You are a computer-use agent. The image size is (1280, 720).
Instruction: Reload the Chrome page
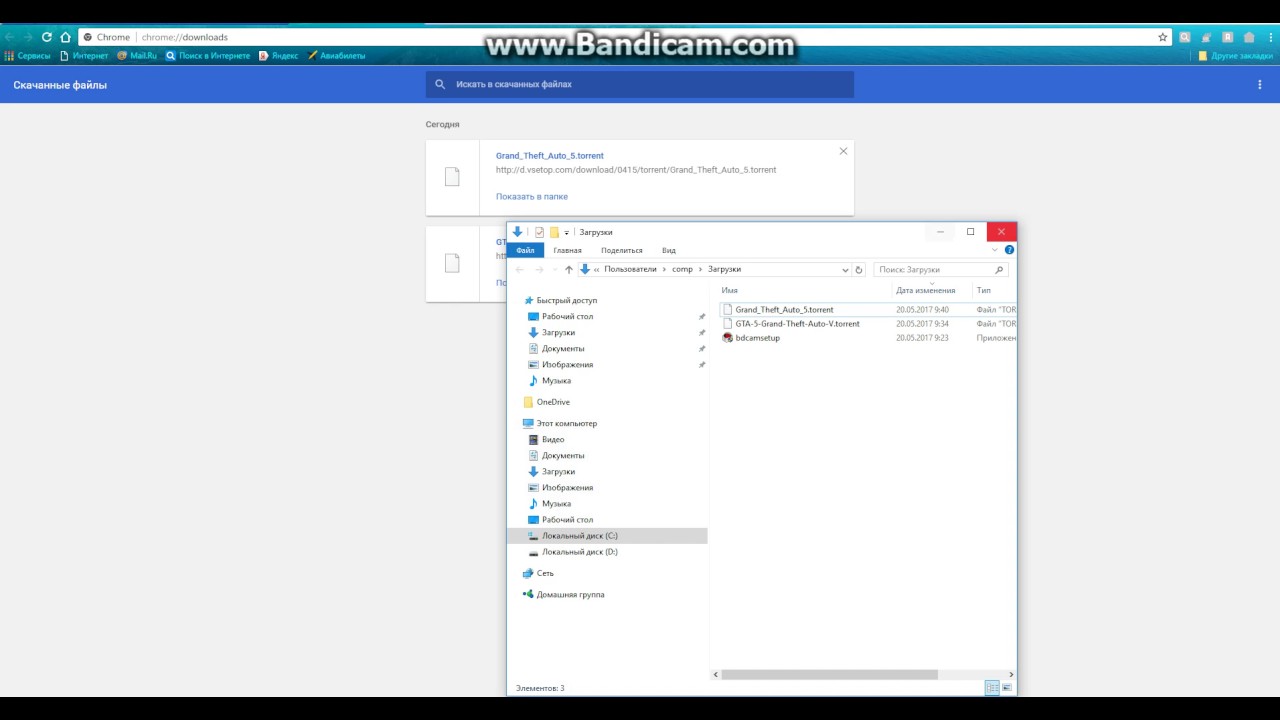tap(46, 37)
